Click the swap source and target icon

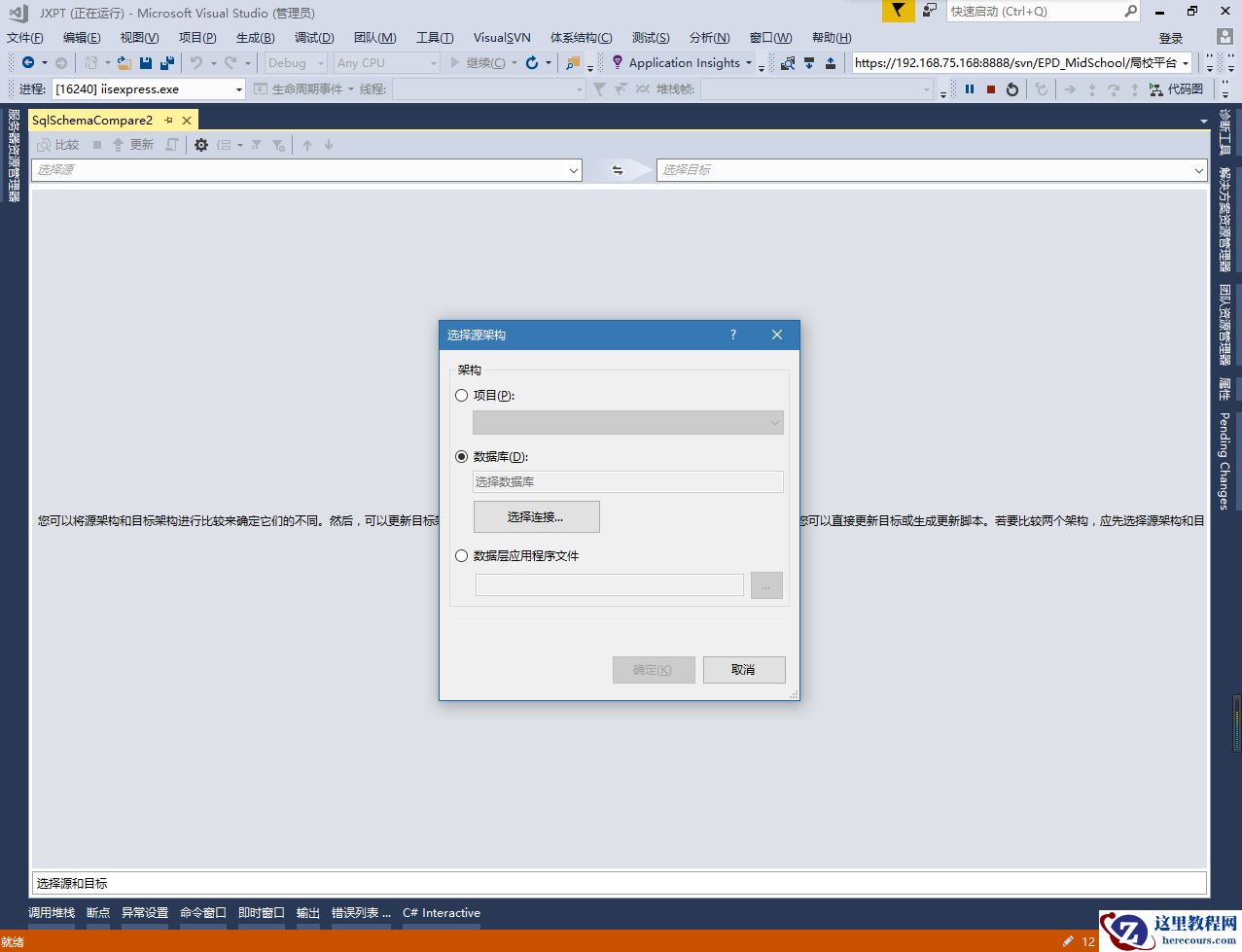pyautogui.click(x=618, y=170)
